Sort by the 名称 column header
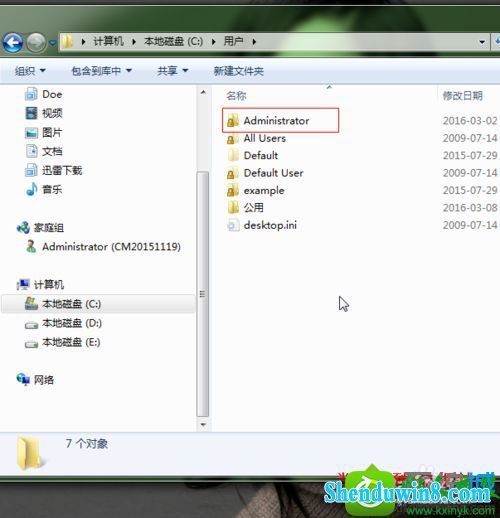Screen dimensions: 500x518 coord(236,96)
